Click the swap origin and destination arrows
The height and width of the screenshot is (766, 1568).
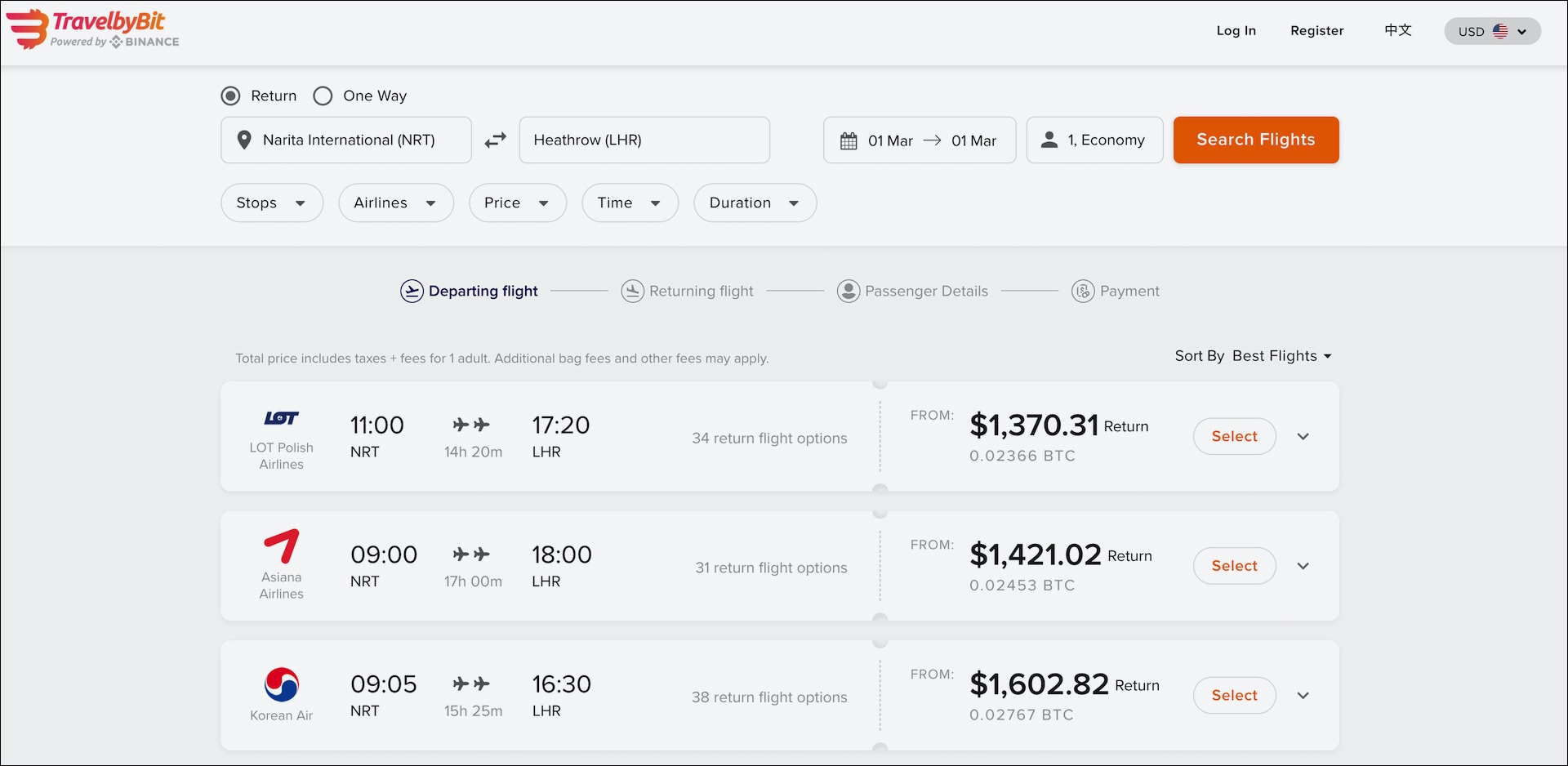pos(496,140)
